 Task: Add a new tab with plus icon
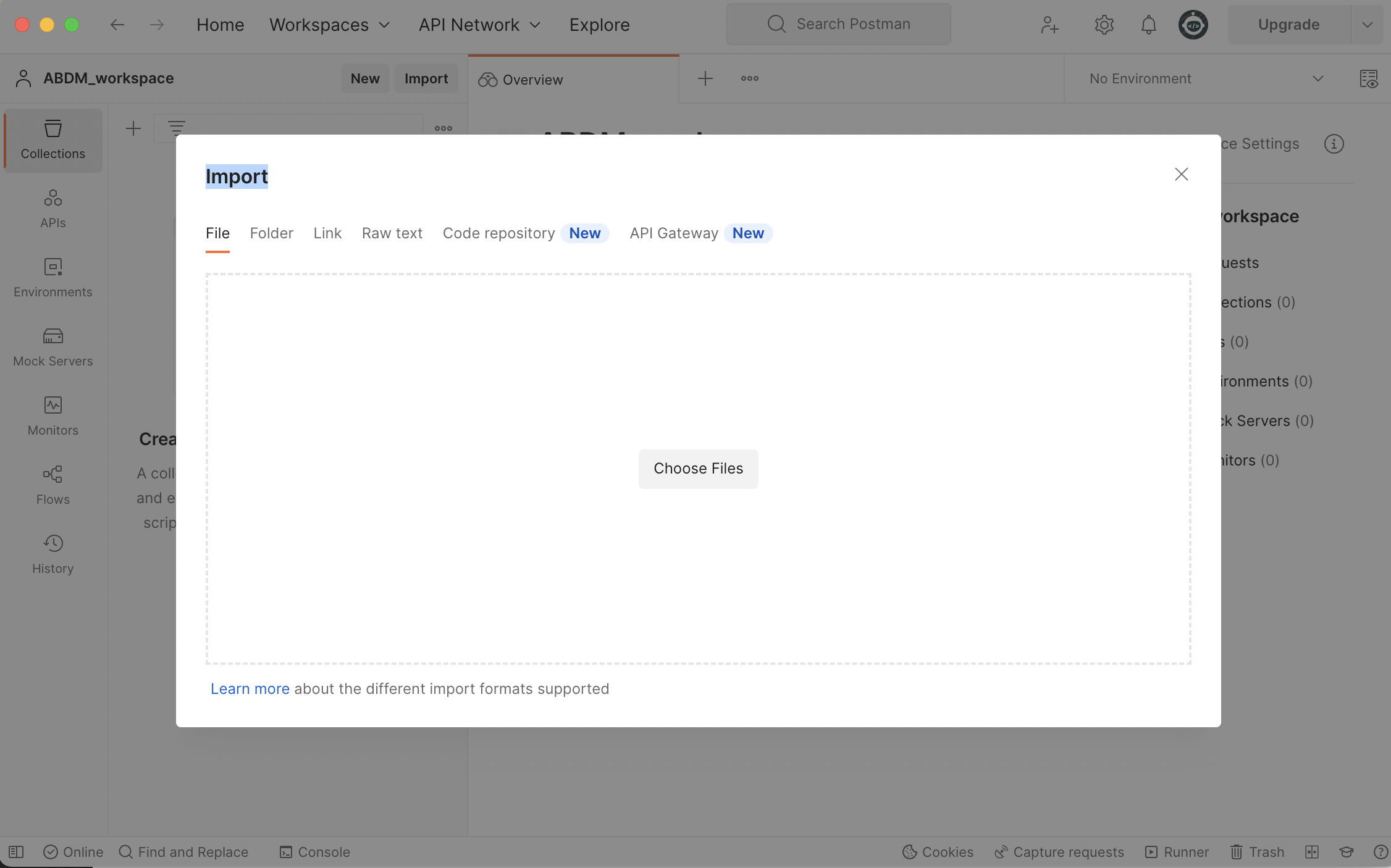pyautogui.click(x=705, y=78)
